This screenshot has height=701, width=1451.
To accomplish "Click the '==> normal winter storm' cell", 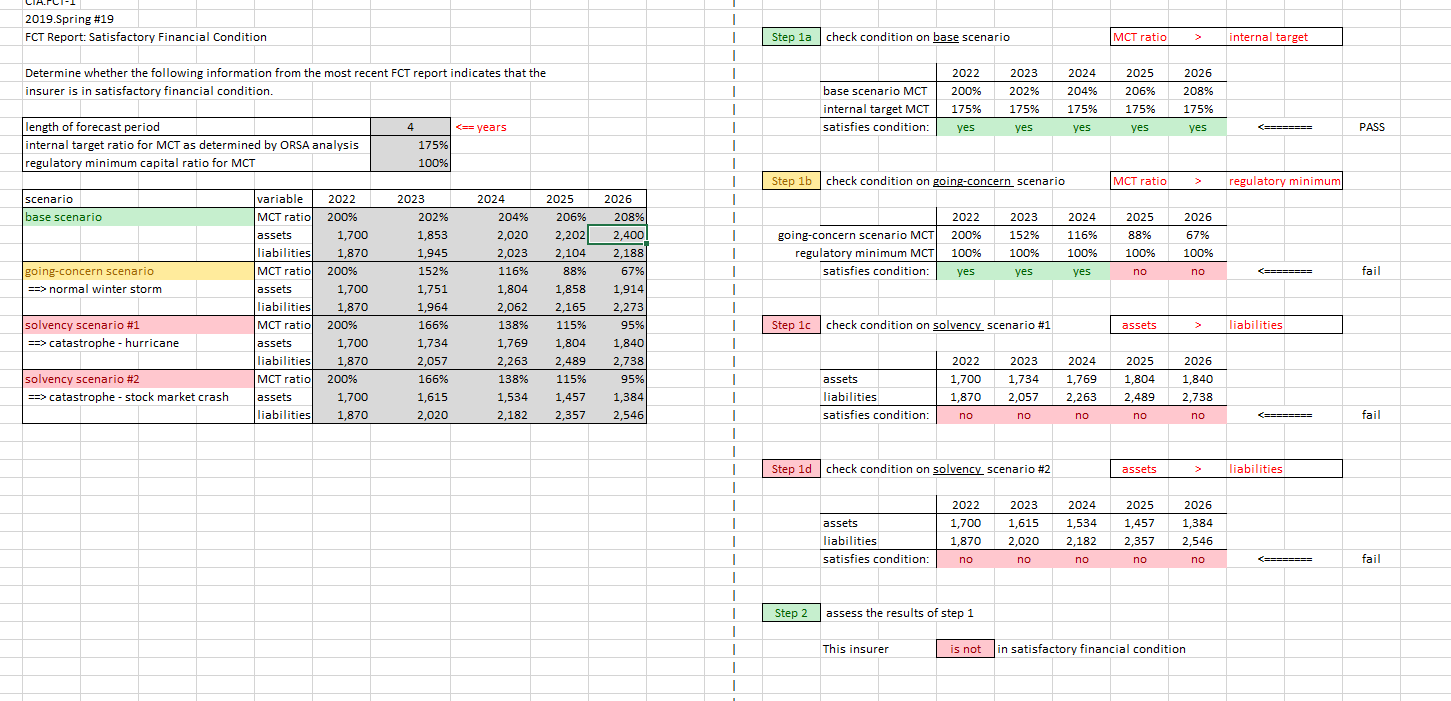I will [139, 289].
